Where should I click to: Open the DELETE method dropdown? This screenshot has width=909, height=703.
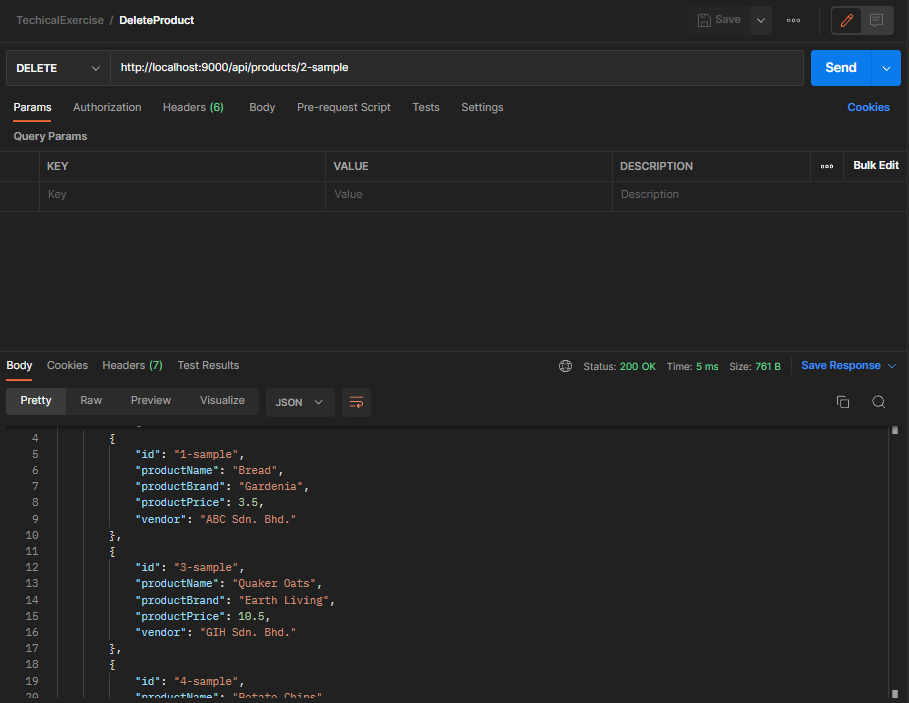point(58,68)
